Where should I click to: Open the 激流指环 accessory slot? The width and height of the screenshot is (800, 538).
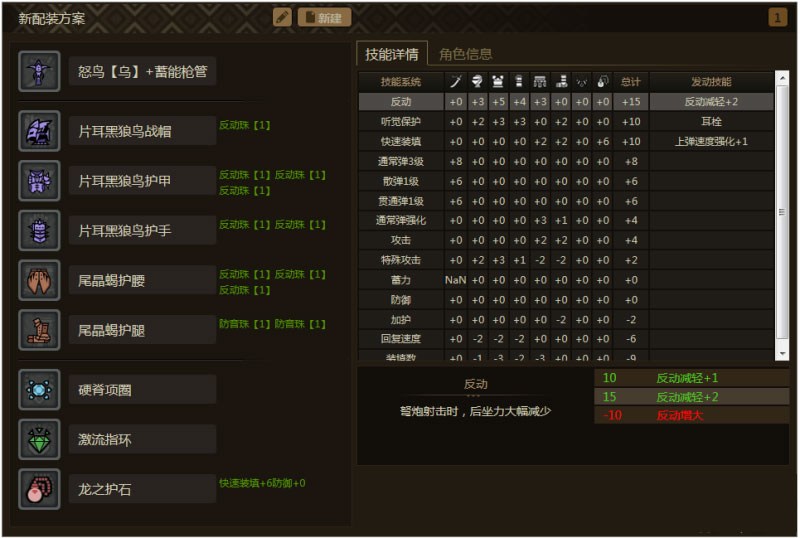point(142,439)
